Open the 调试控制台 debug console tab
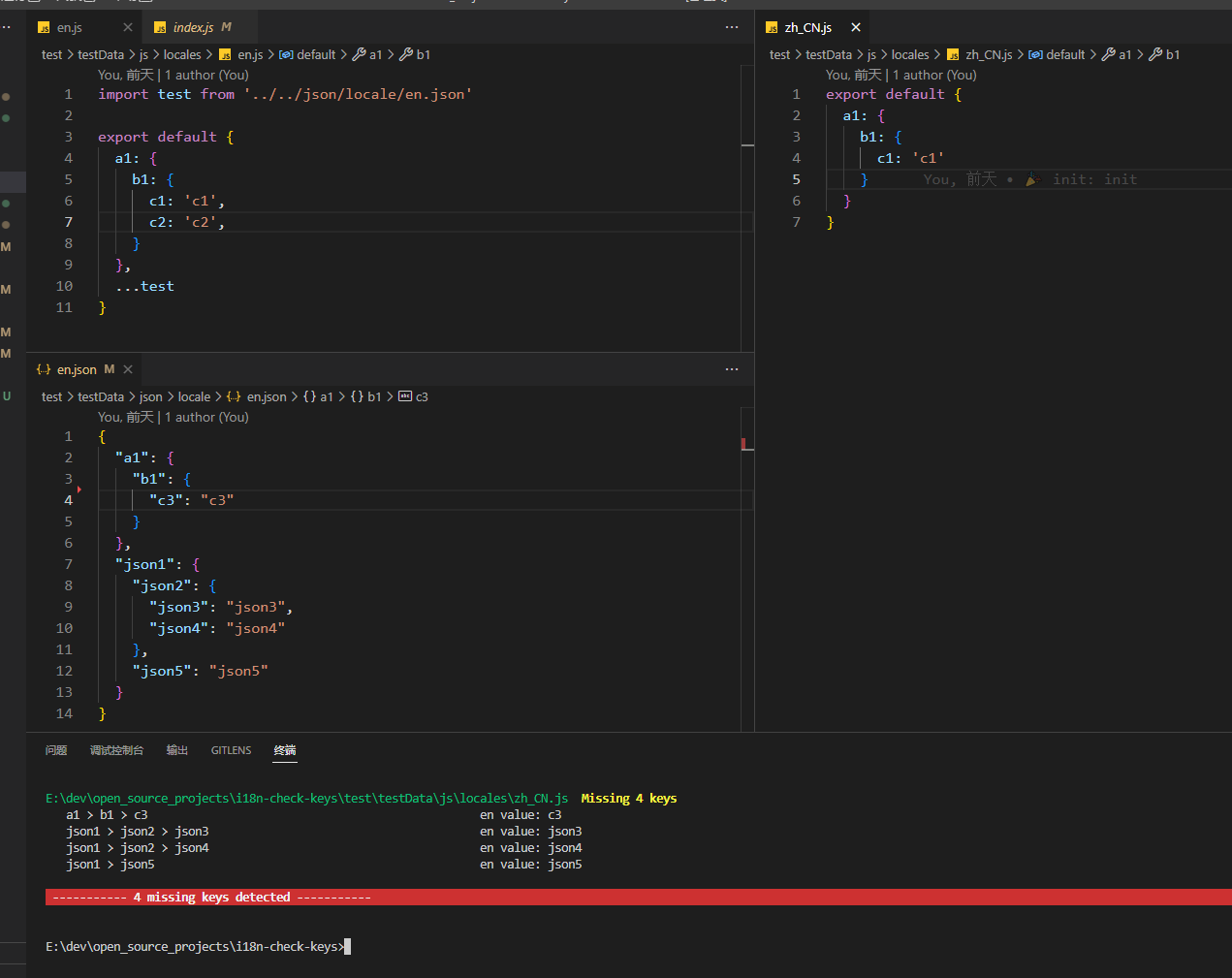This screenshot has width=1232, height=978. (x=116, y=750)
